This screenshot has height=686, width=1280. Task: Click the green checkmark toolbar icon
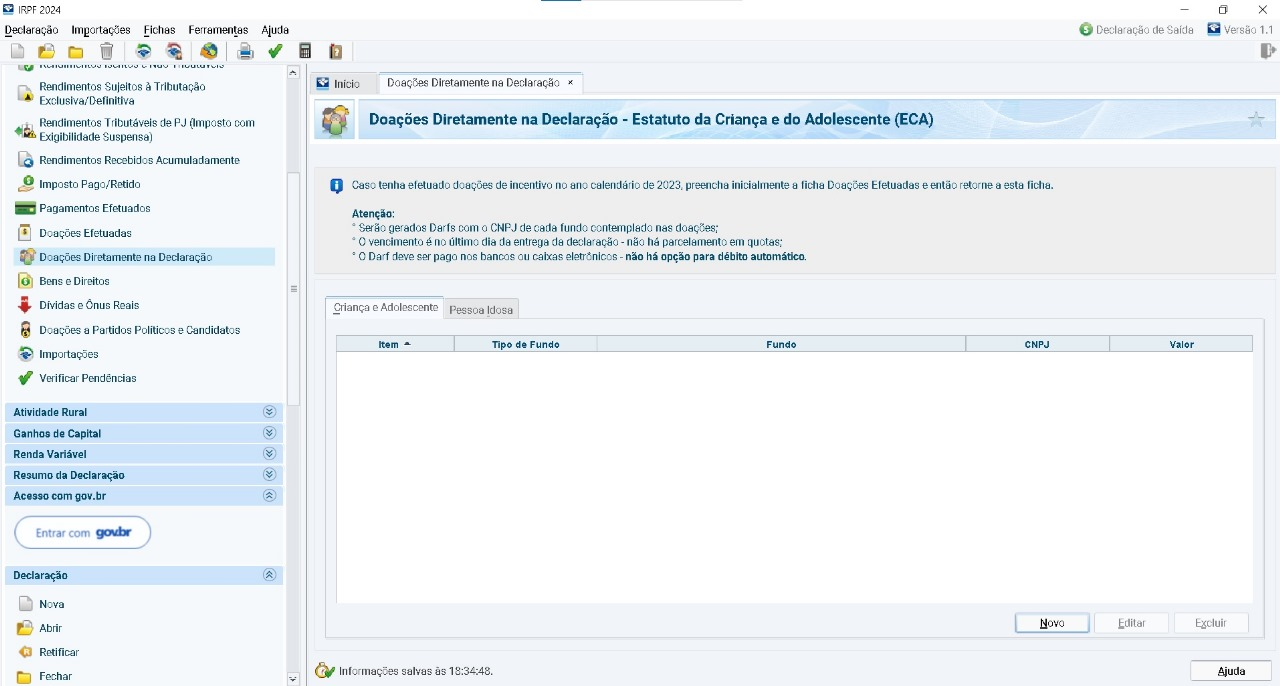pos(275,51)
